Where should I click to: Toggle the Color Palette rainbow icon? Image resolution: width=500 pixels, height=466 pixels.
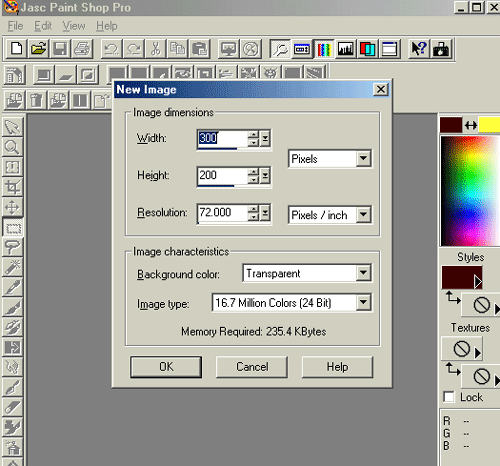(324, 49)
